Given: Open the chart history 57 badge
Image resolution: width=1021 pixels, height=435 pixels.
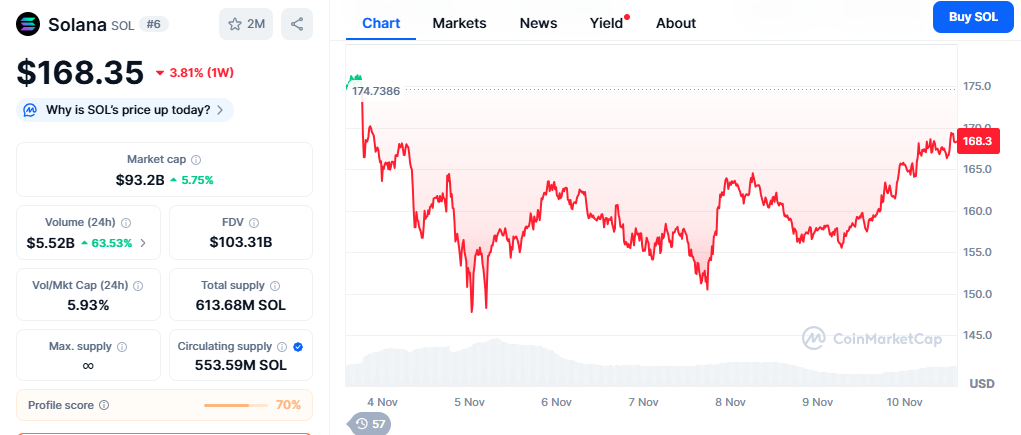Looking at the screenshot, I should click(x=370, y=424).
